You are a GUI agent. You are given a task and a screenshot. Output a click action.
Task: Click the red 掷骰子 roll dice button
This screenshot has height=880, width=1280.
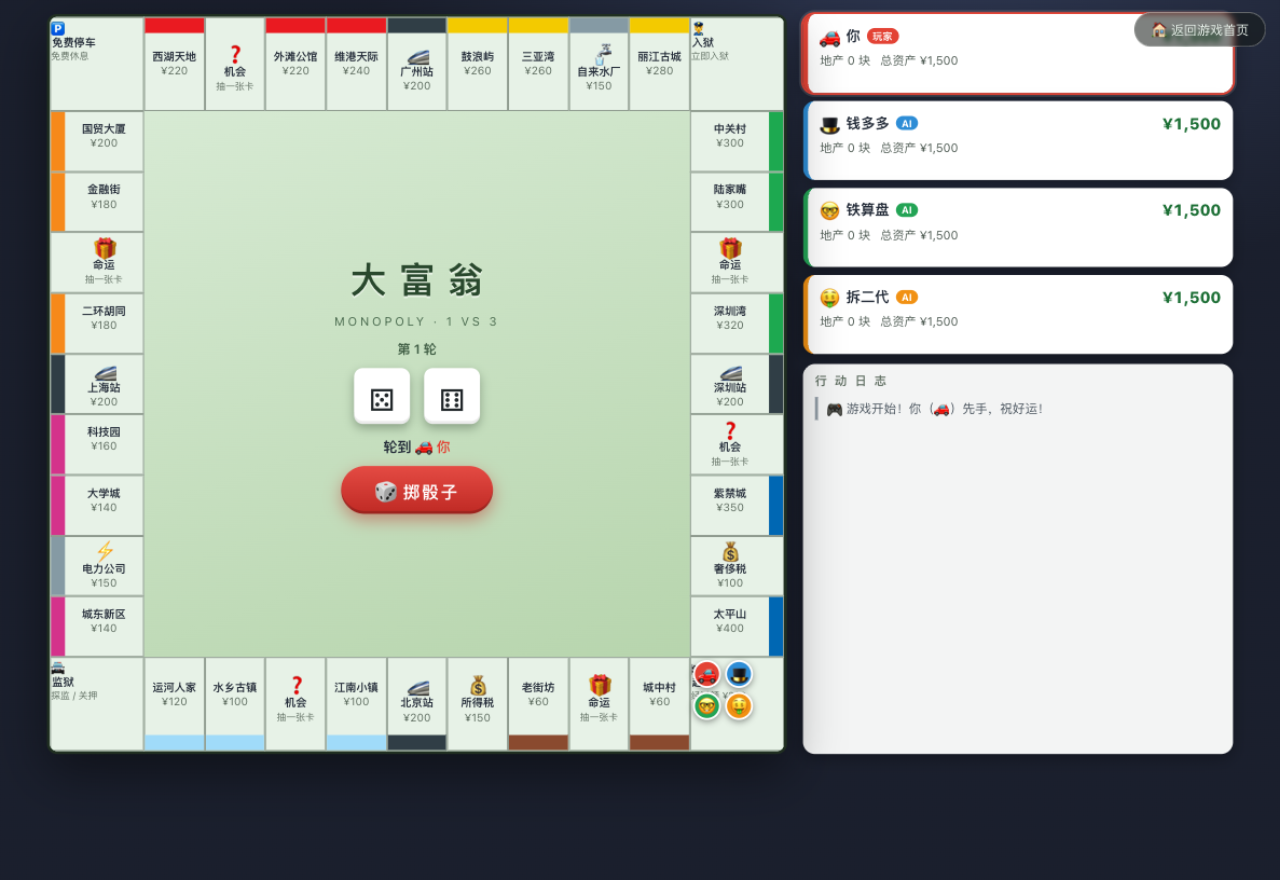point(417,490)
